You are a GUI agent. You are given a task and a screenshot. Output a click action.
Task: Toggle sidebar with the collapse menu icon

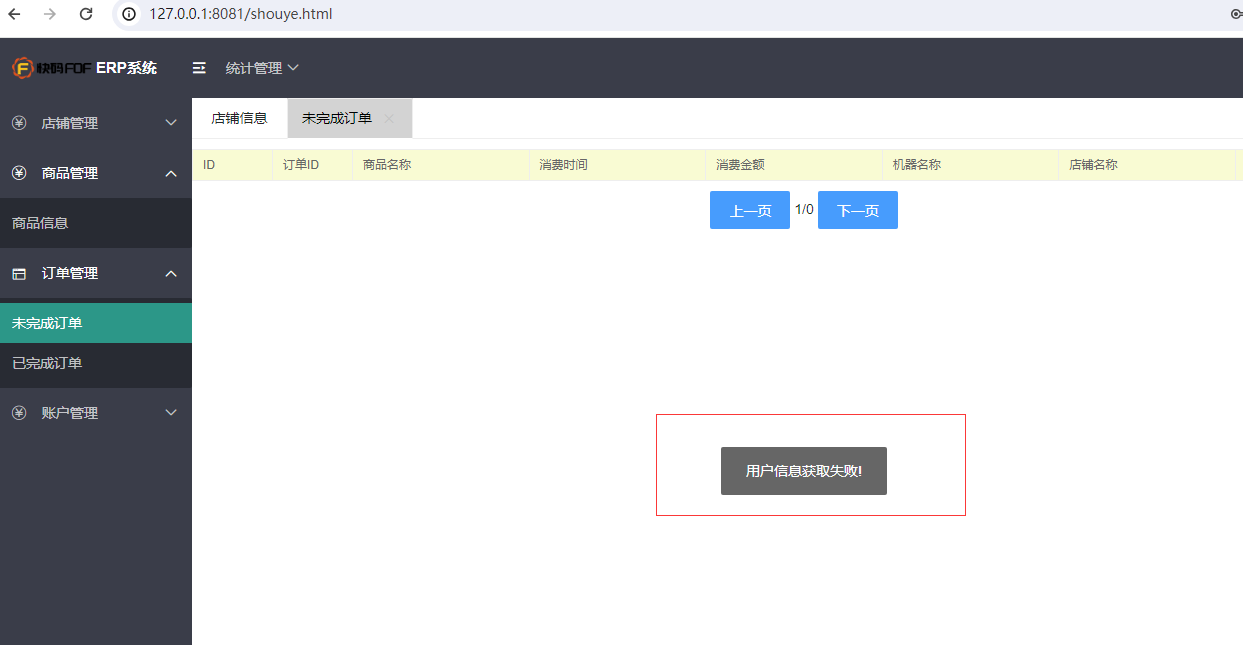pyautogui.click(x=199, y=68)
